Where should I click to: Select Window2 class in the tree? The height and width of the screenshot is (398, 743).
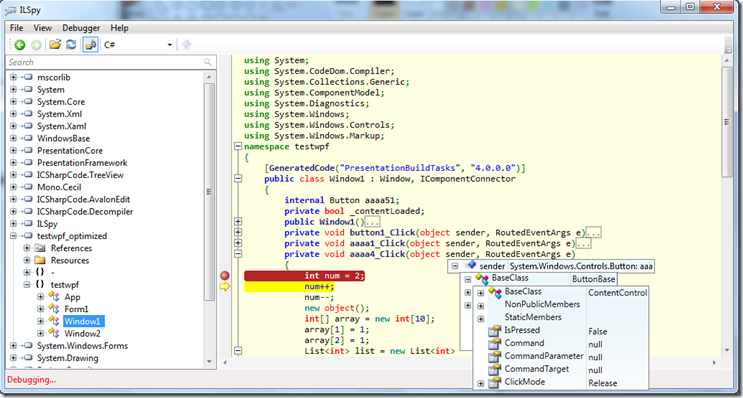tap(82, 333)
